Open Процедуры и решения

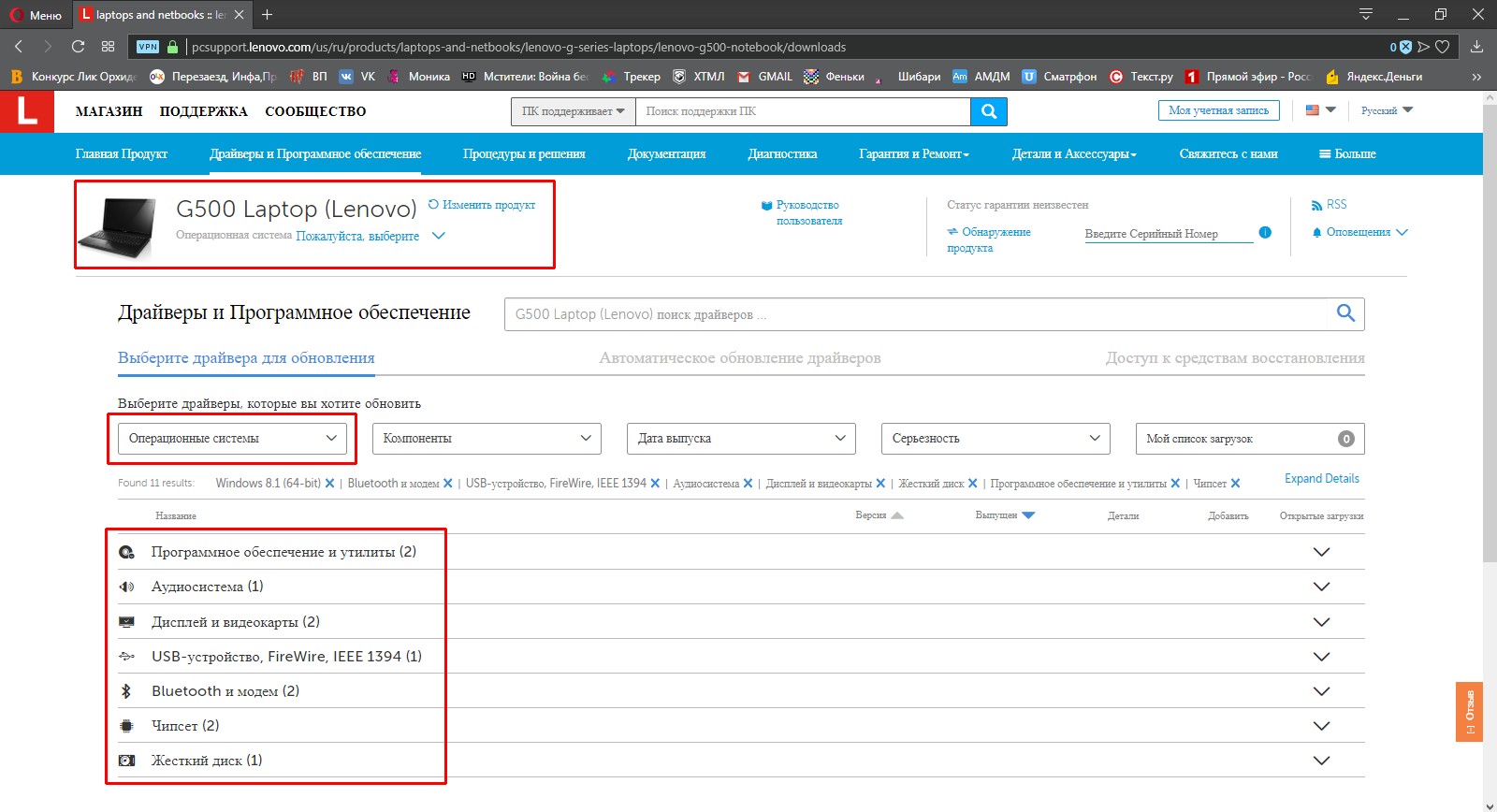(x=524, y=153)
